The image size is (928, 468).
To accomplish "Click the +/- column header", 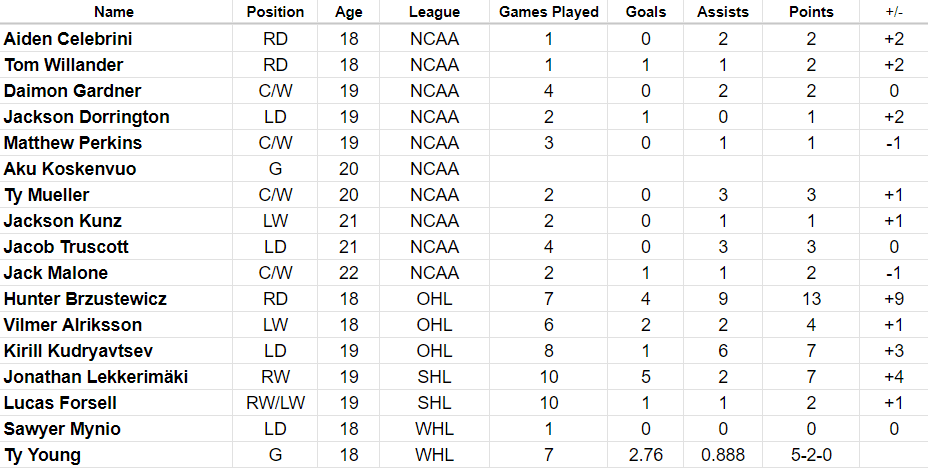I will 893,12.
